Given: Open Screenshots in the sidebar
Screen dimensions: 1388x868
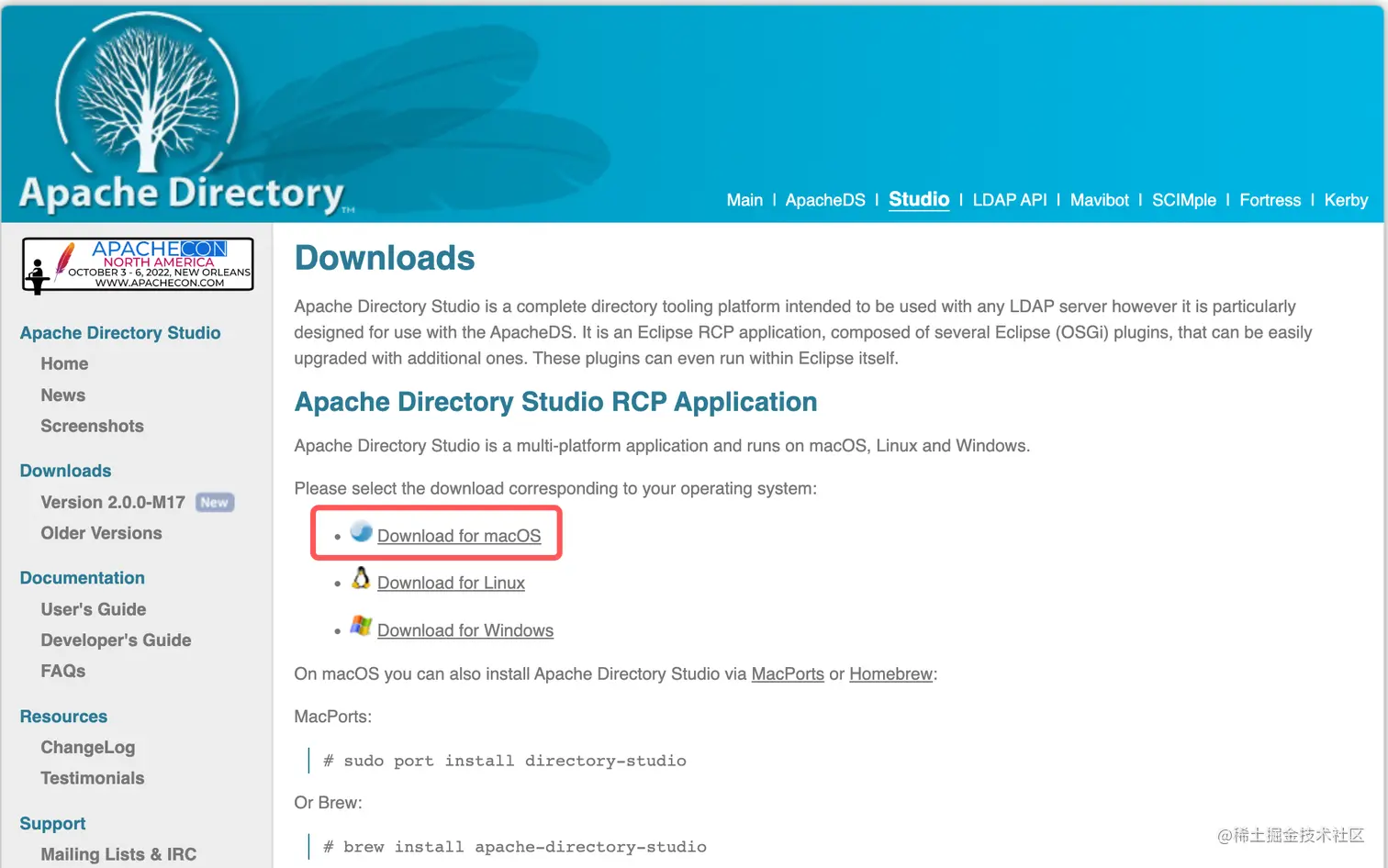Looking at the screenshot, I should pyautogui.click(x=92, y=426).
